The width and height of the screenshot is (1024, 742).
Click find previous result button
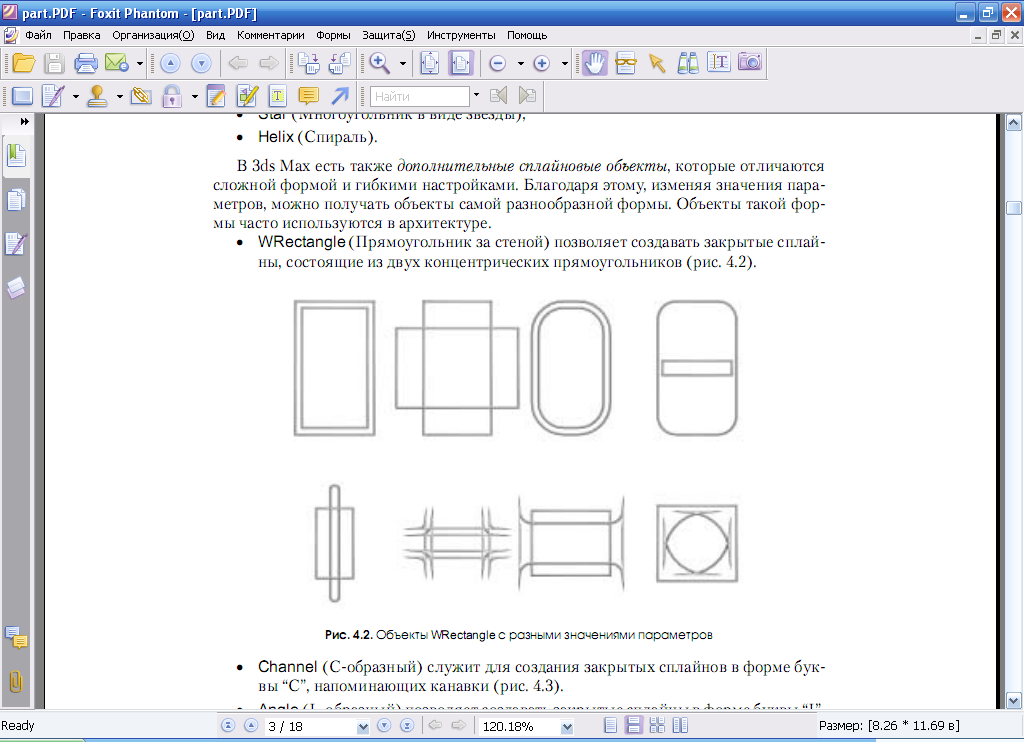click(x=498, y=97)
